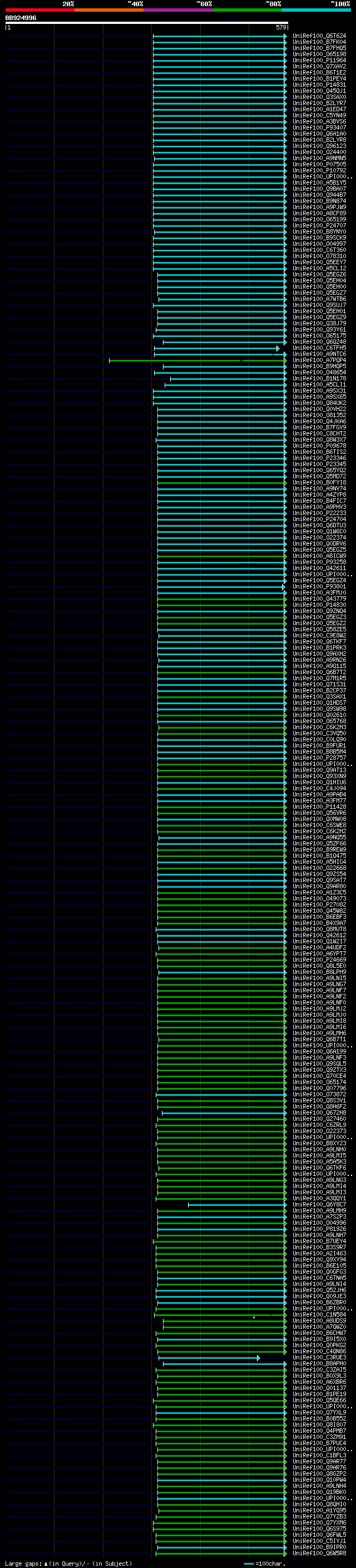This screenshot has width=356, height=1568.
Task: Click the query end position 579
Action: point(280,27)
